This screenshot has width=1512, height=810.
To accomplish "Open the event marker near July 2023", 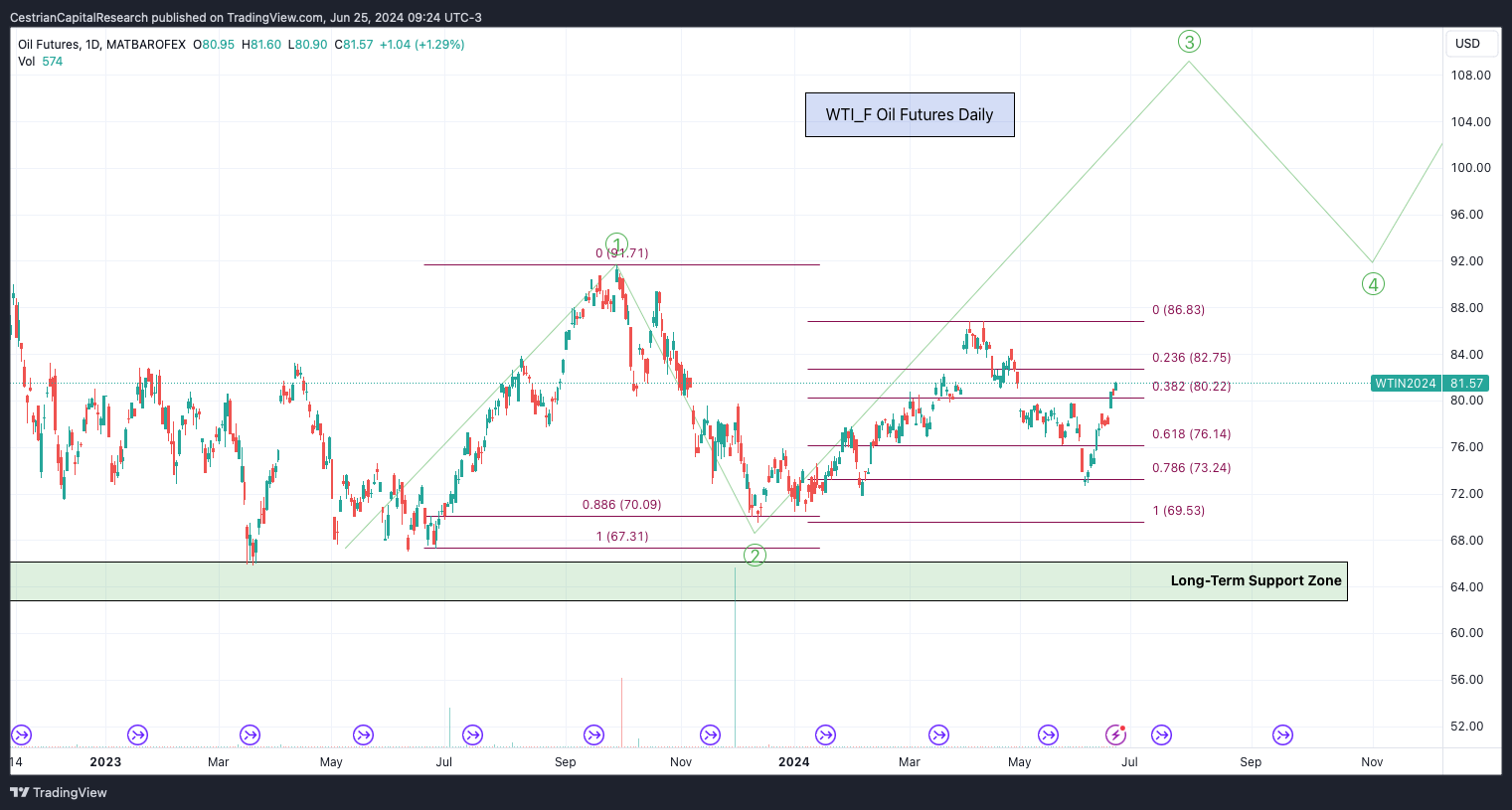I will pyautogui.click(x=472, y=735).
